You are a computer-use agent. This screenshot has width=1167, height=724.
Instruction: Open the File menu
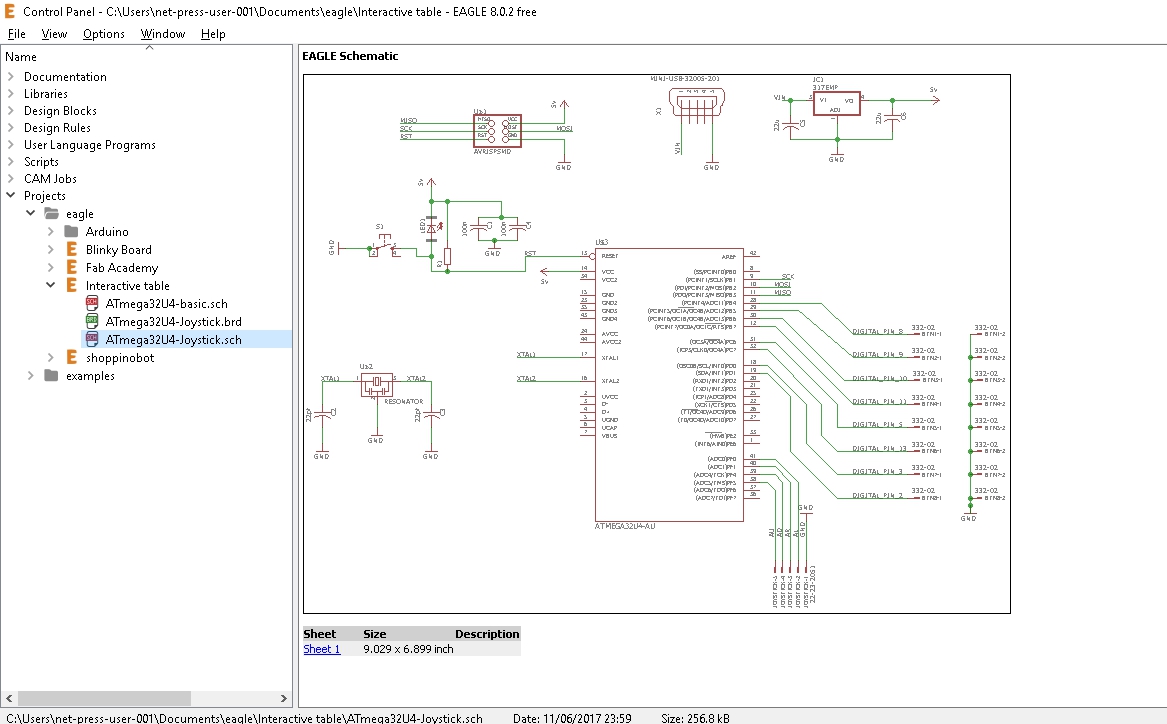pyautogui.click(x=16, y=33)
